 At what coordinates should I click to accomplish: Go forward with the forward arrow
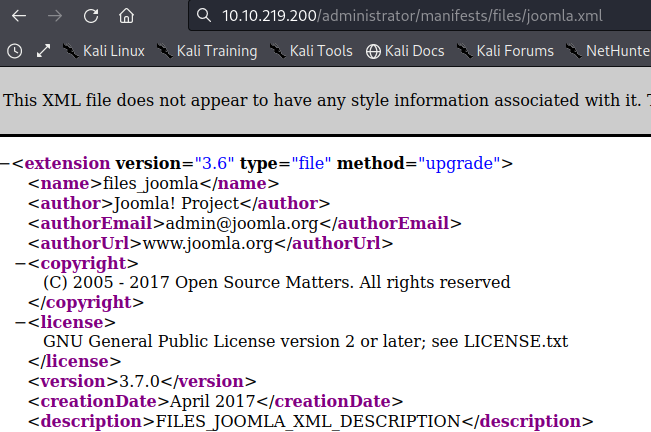pyautogui.click(x=54, y=16)
